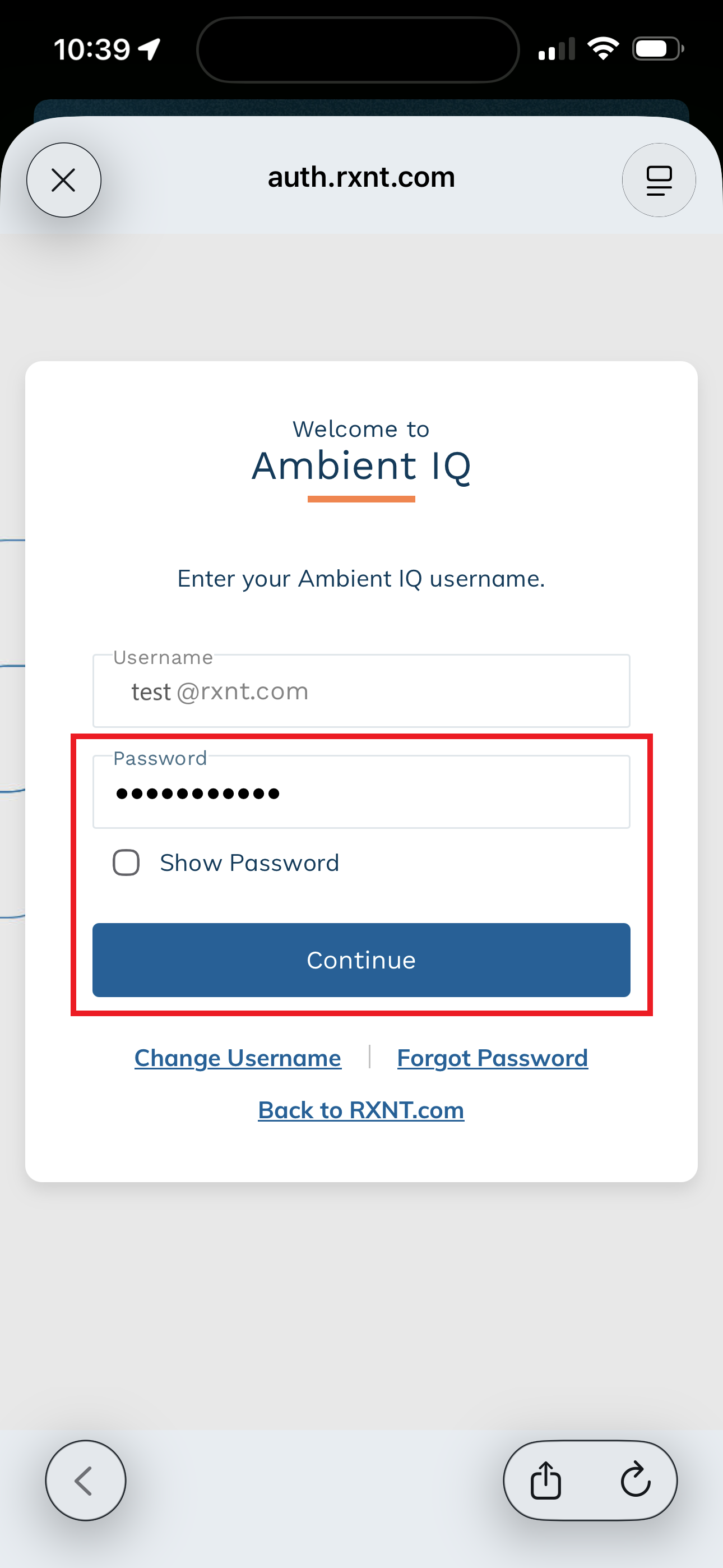
Task: Reload the page with the refresh icon
Action: (x=636, y=1480)
